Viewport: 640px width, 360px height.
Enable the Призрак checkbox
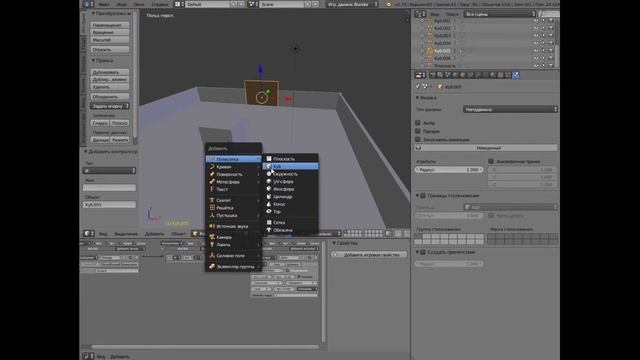[418, 131]
